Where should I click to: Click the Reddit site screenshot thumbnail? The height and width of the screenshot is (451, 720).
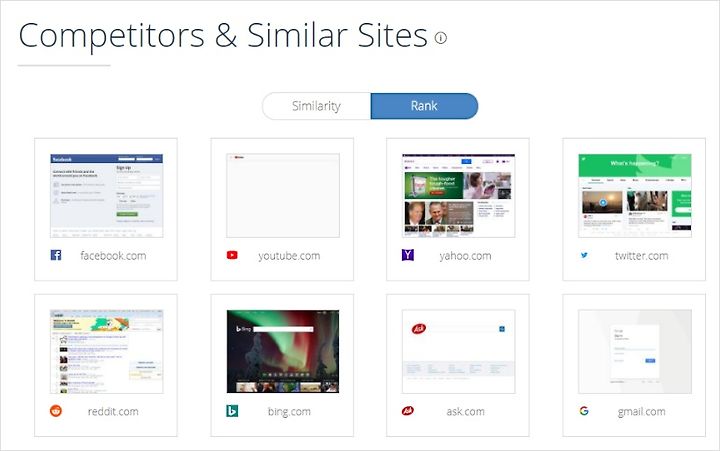(107, 351)
